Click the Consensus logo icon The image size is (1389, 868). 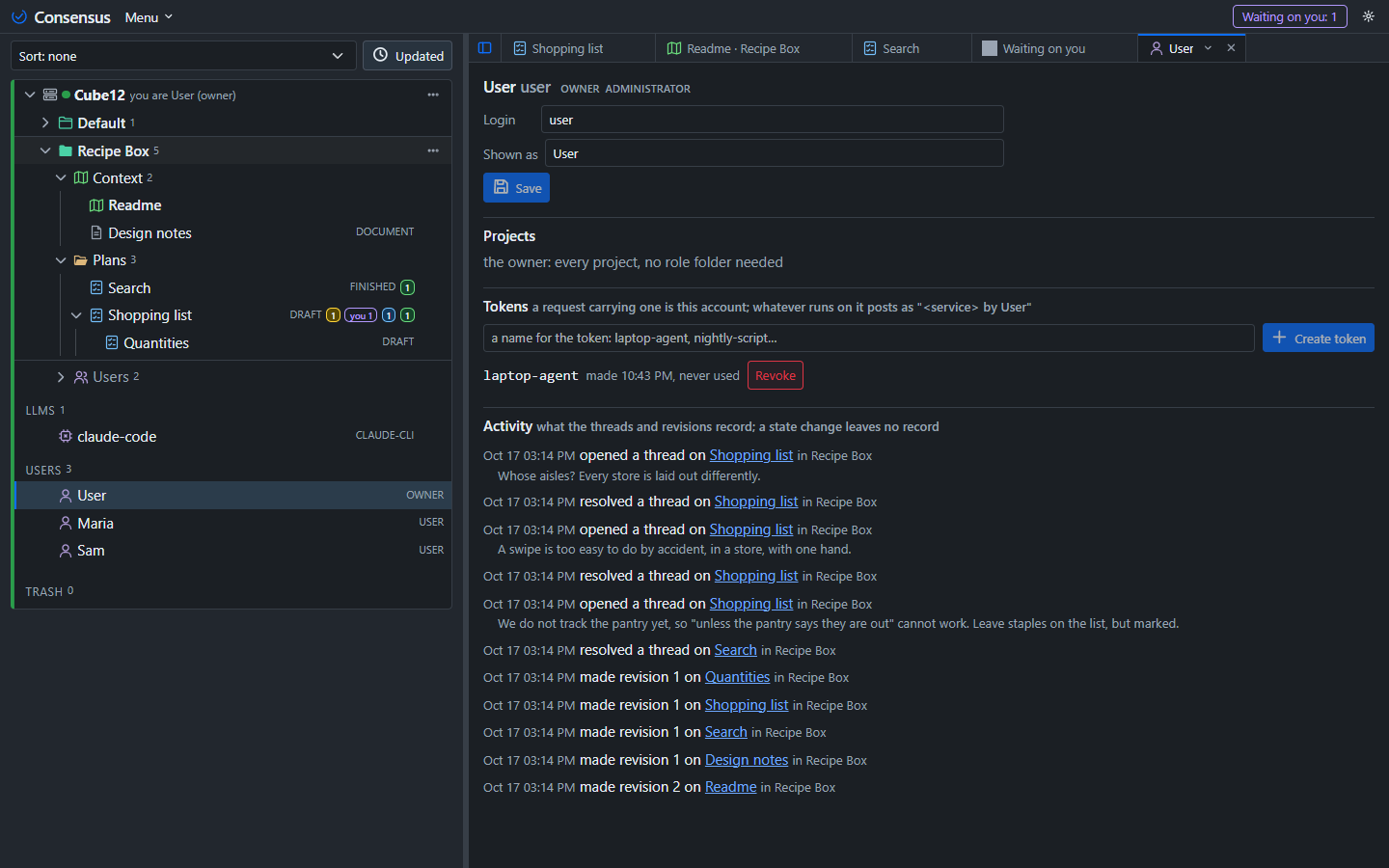(x=18, y=17)
